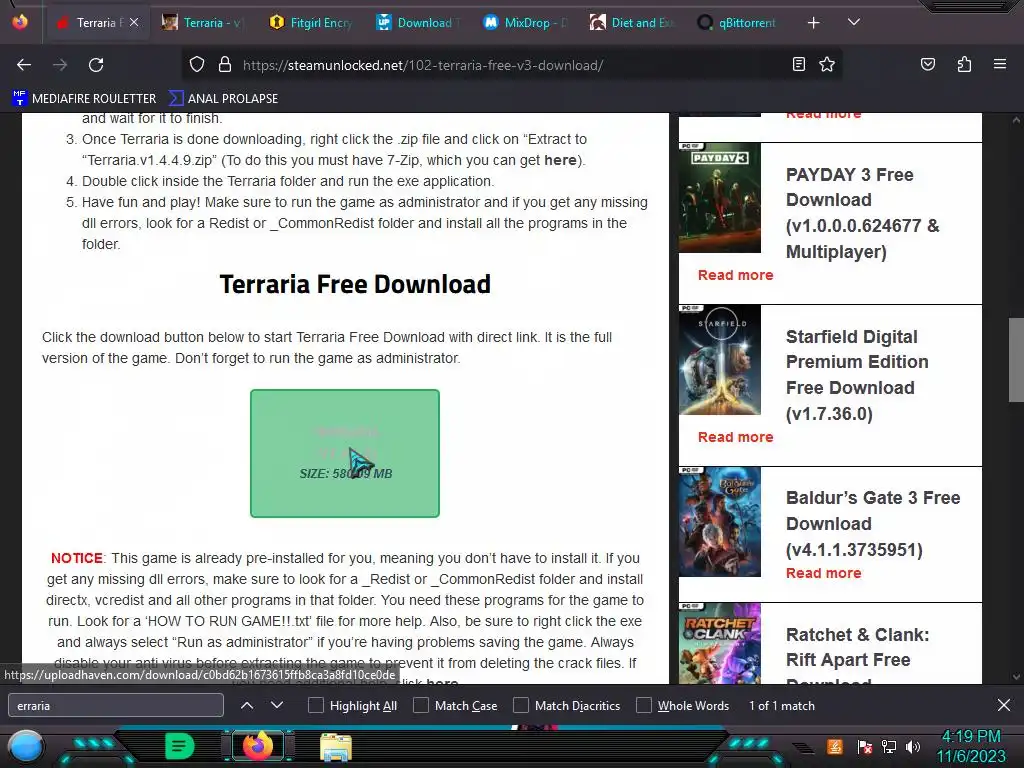Enable the Highlight All checkbox

(x=316, y=705)
